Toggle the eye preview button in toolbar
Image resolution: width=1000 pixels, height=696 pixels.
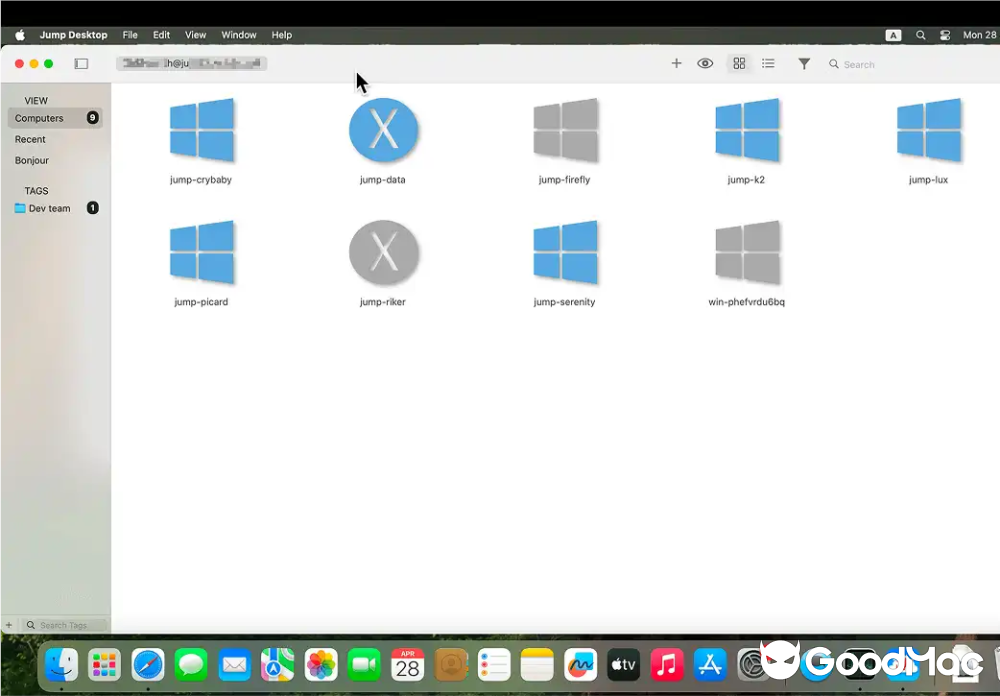705,63
